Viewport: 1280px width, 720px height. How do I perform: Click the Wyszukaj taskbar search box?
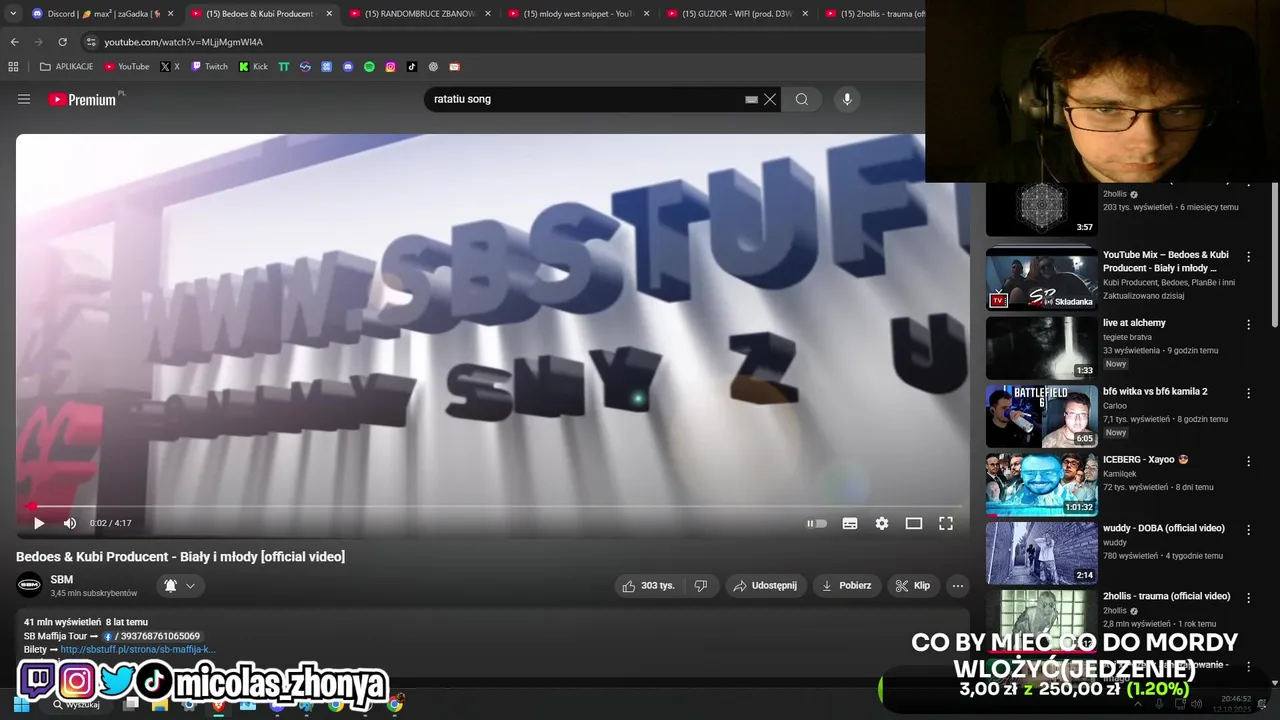click(x=78, y=704)
